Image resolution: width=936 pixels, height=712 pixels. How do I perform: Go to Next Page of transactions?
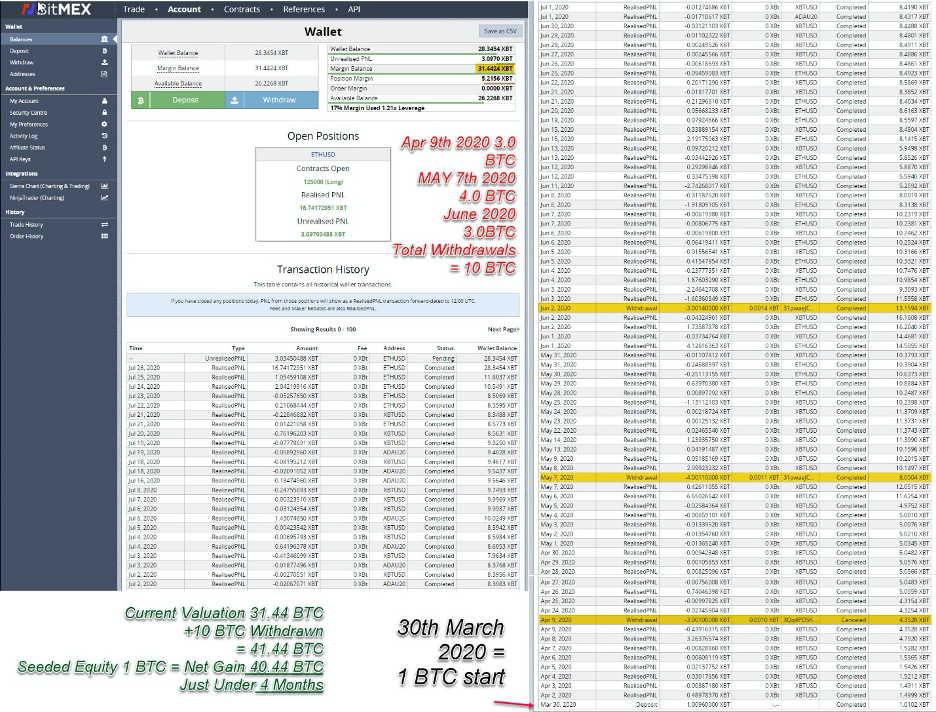[503, 329]
